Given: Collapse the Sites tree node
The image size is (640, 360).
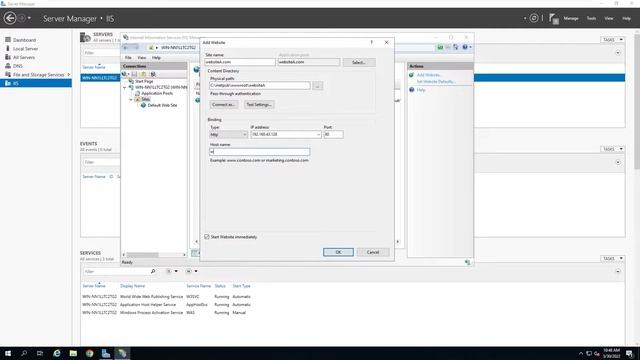Looking at the screenshot, I should pyautogui.click(x=131, y=99).
